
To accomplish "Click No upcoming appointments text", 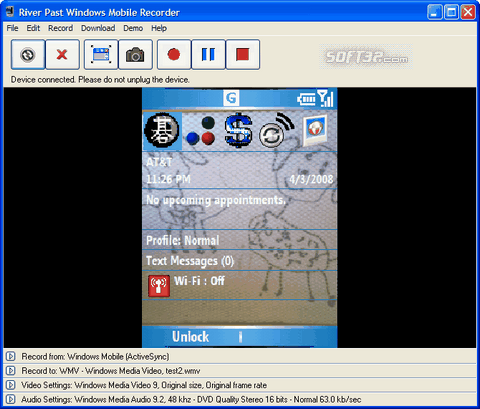I will 216,200.
